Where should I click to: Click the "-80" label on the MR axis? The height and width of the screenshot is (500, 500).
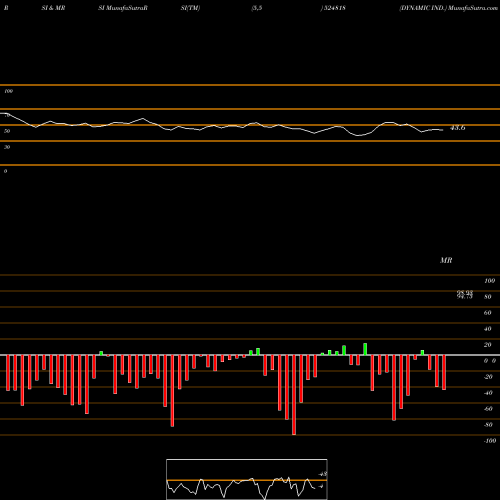pyautogui.click(x=488, y=425)
